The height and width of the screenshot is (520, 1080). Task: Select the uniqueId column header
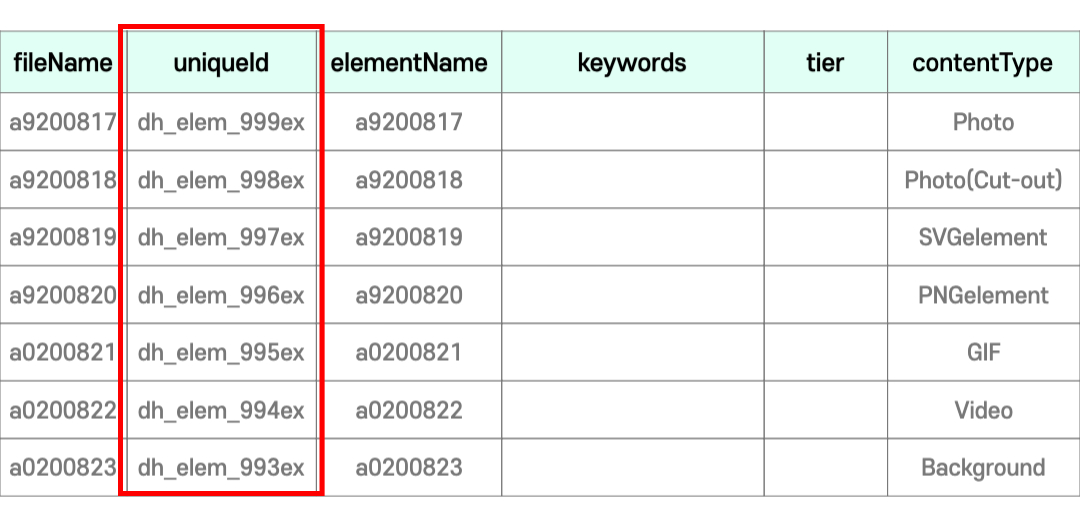[x=221, y=63]
